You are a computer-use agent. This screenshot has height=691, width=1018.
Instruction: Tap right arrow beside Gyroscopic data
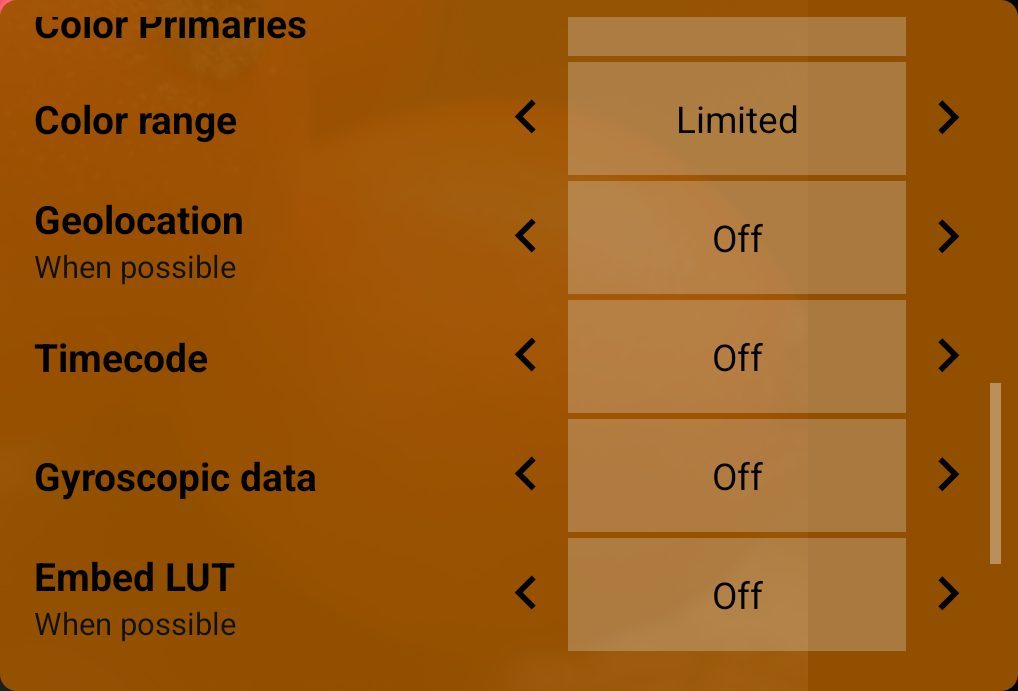(948, 473)
